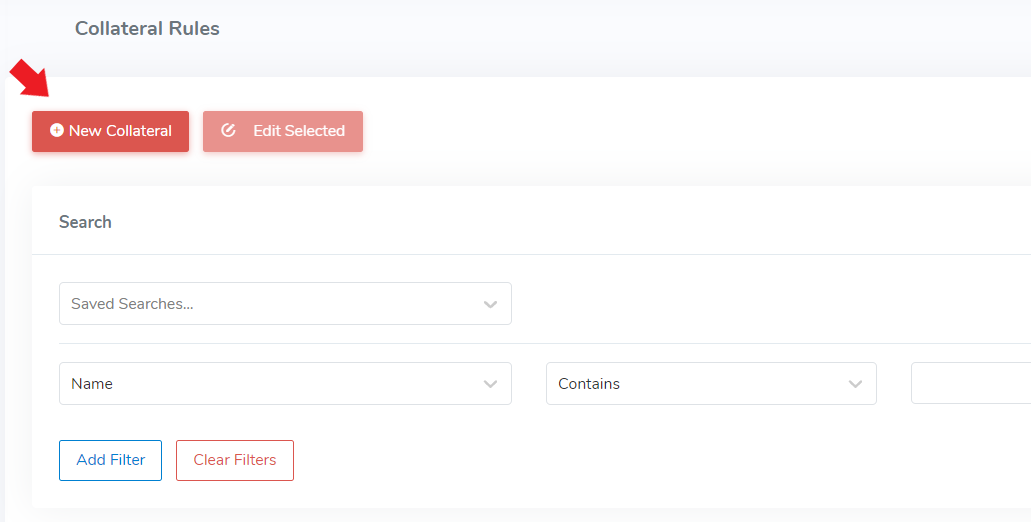Click the chevron arrow beside Name
The image size is (1031, 522).
coord(490,384)
